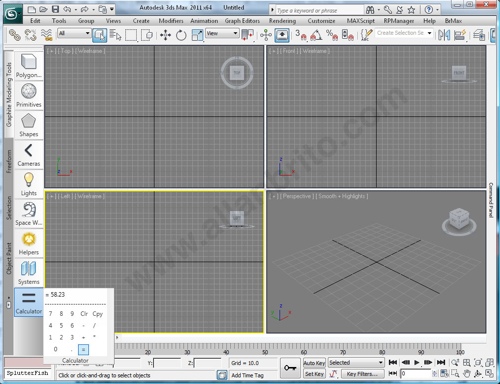Click the Mirror tool icon
This screenshot has width=500, height=384.
tap(444, 35)
